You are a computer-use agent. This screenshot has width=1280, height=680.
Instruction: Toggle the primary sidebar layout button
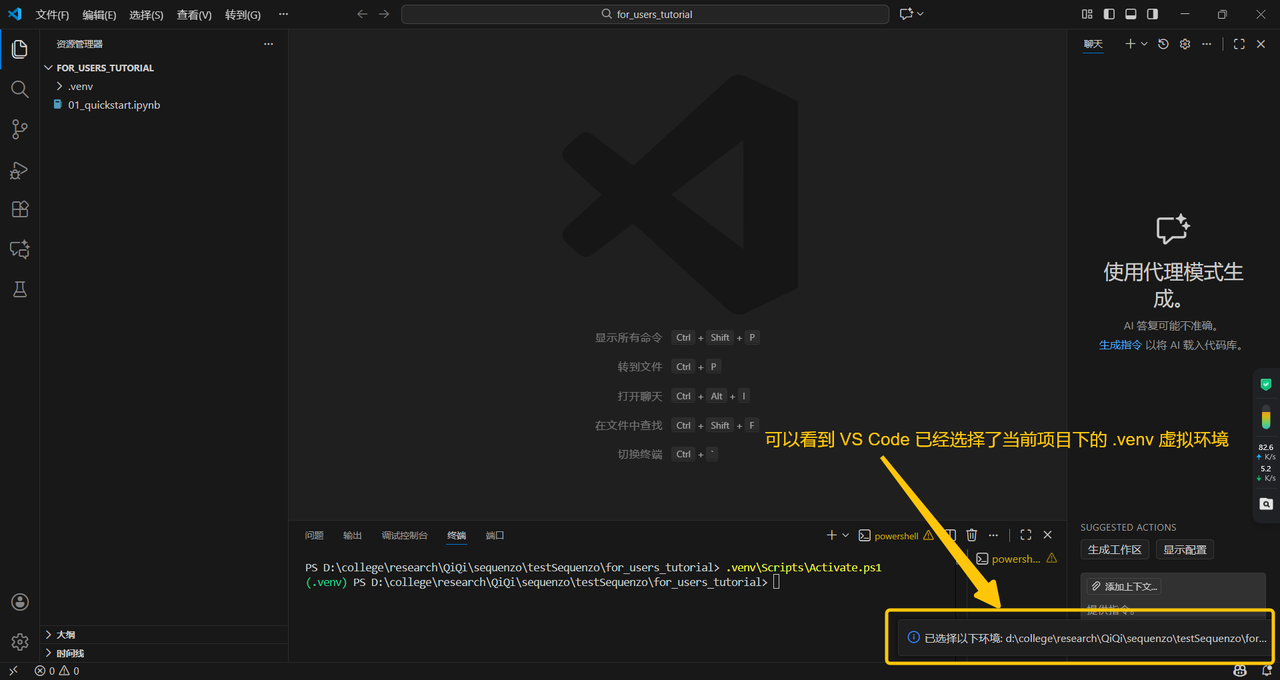1109,14
